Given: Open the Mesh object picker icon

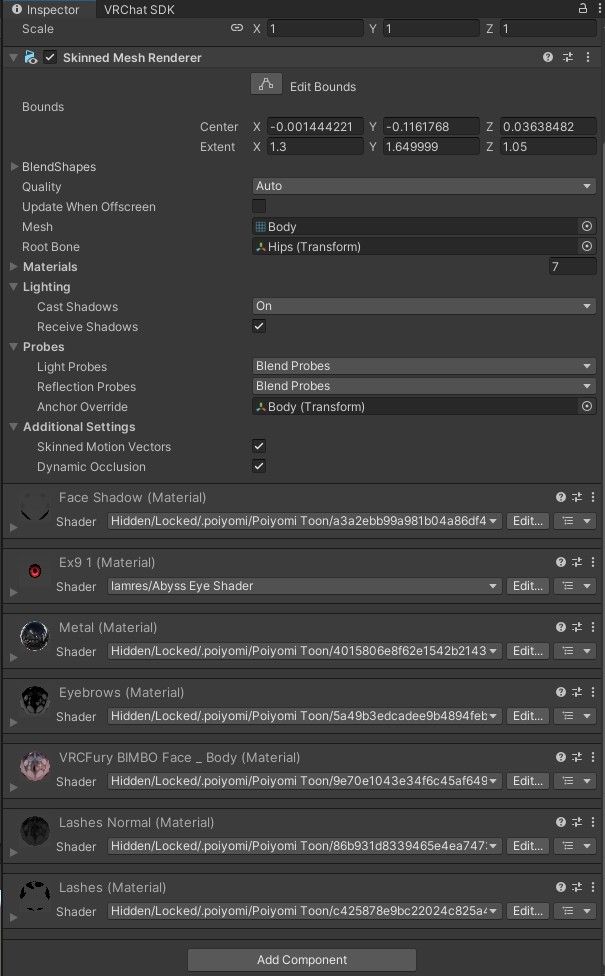Looking at the screenshot, I should (x=586, y=226).
